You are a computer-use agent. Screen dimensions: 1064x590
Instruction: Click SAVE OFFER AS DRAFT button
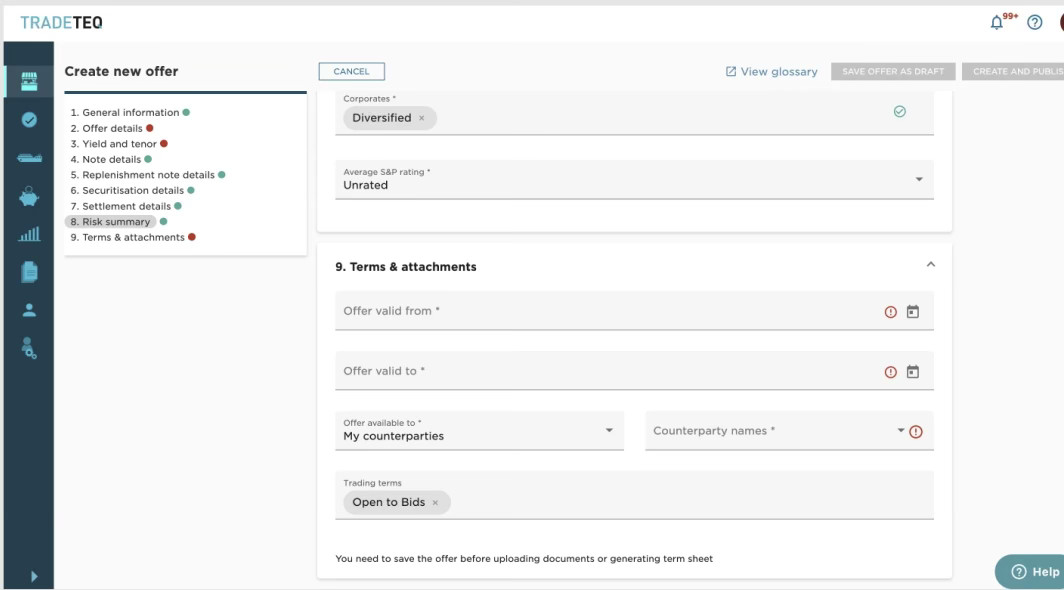click(x=893, y=71)
